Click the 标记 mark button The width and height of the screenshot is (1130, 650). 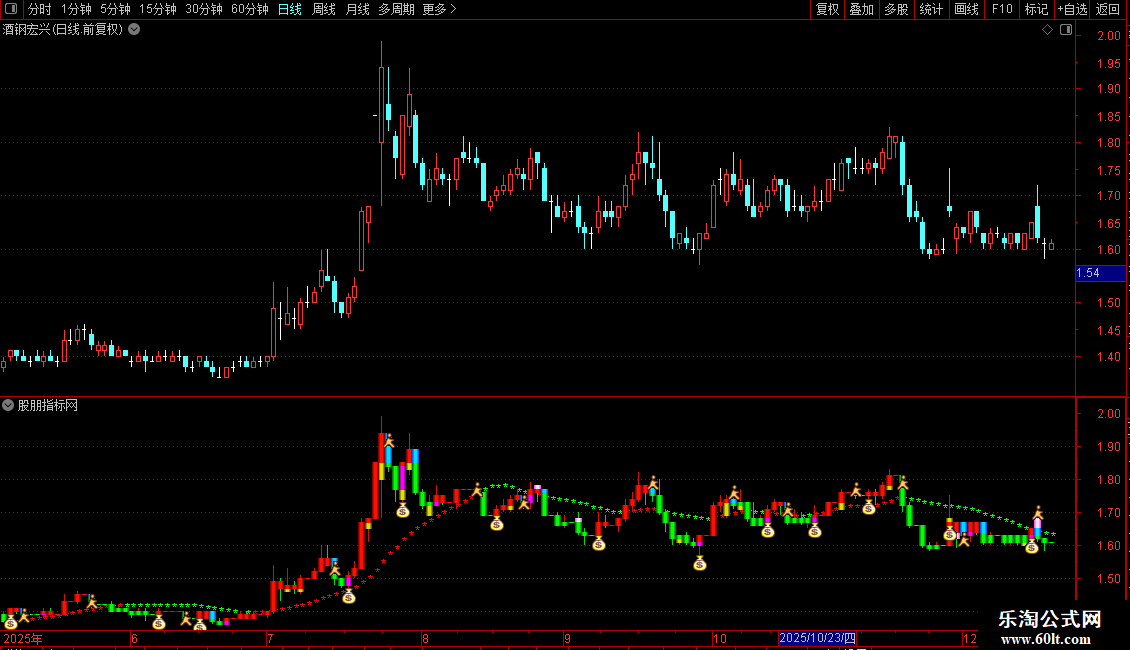click(1036, 9)
